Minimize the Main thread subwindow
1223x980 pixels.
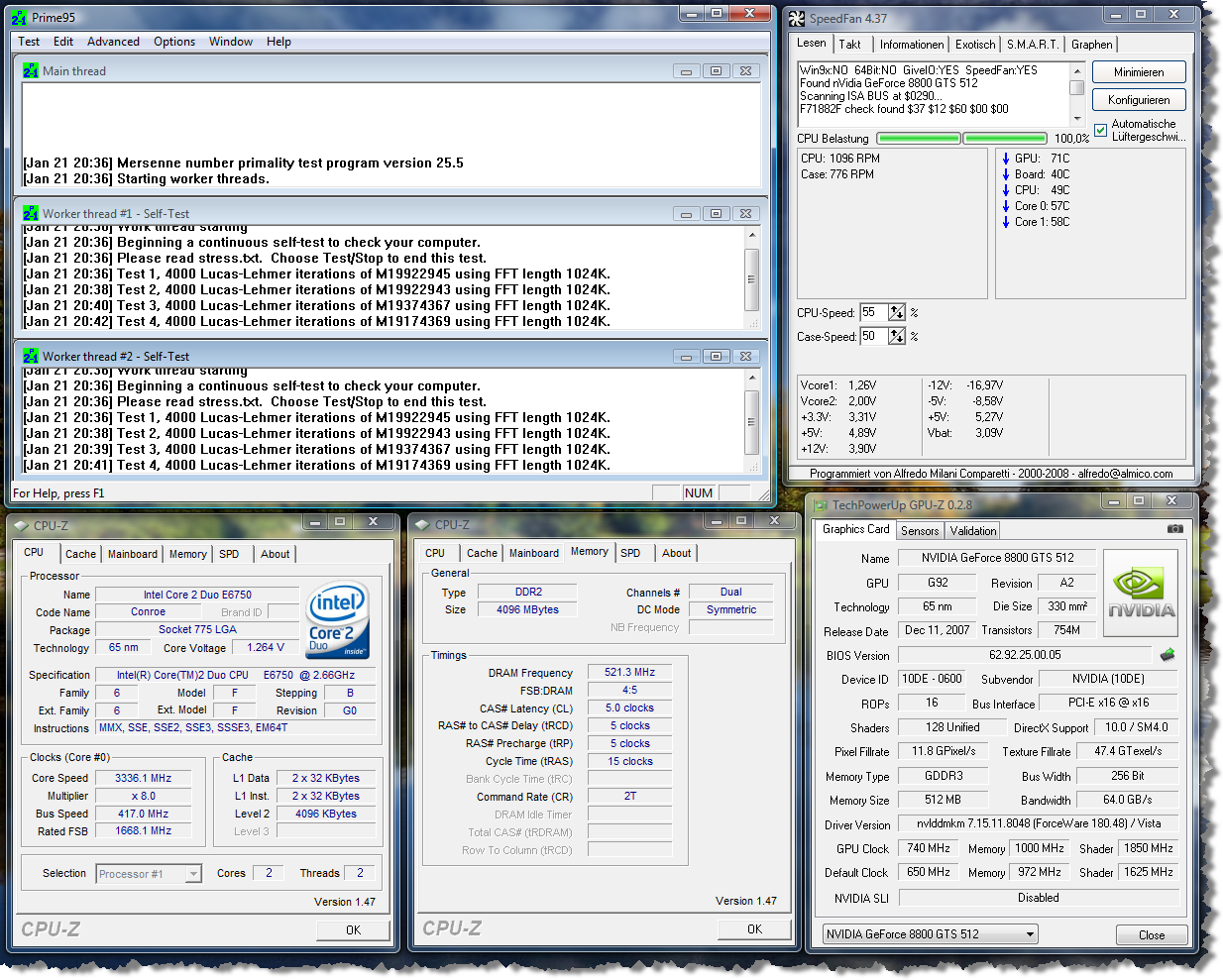click(x=686, y=71)
